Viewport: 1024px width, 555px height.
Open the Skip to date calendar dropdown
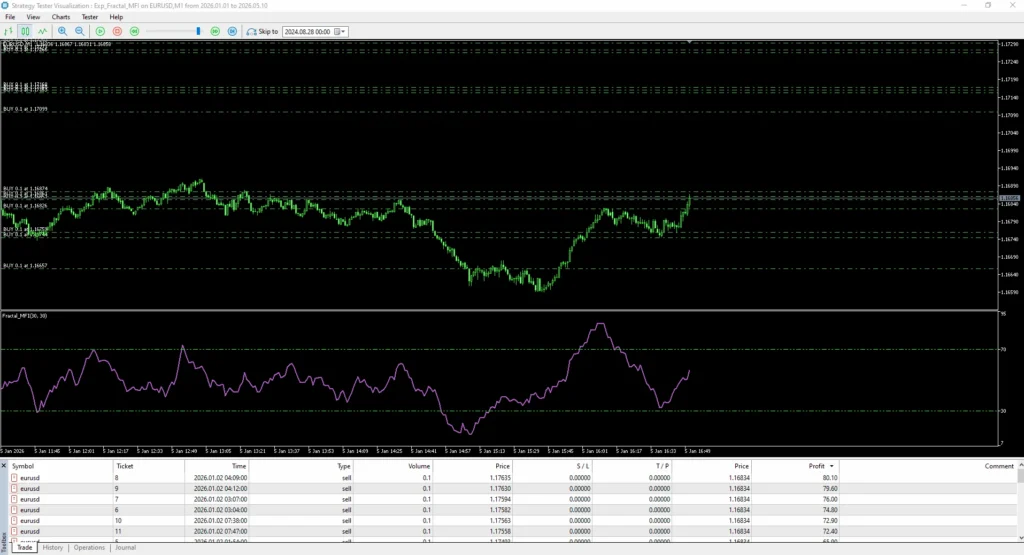click(340, 31)
